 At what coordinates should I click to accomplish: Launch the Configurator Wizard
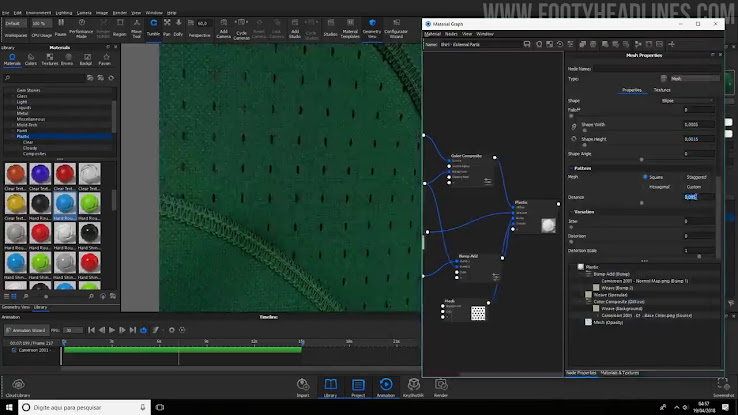396,28
